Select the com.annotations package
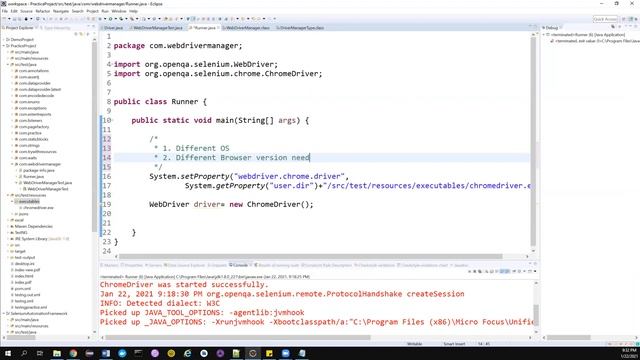640x360 pixels. (33, 71)
